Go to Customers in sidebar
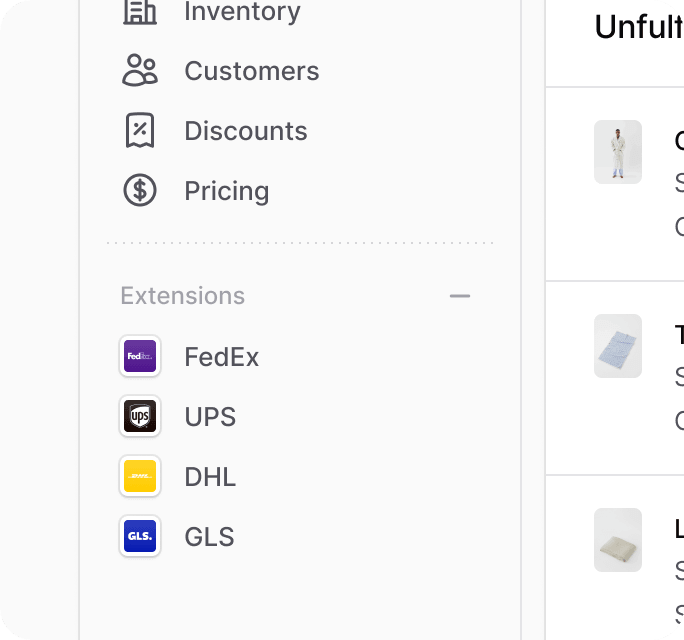The image size is (684, 640). 252,71
